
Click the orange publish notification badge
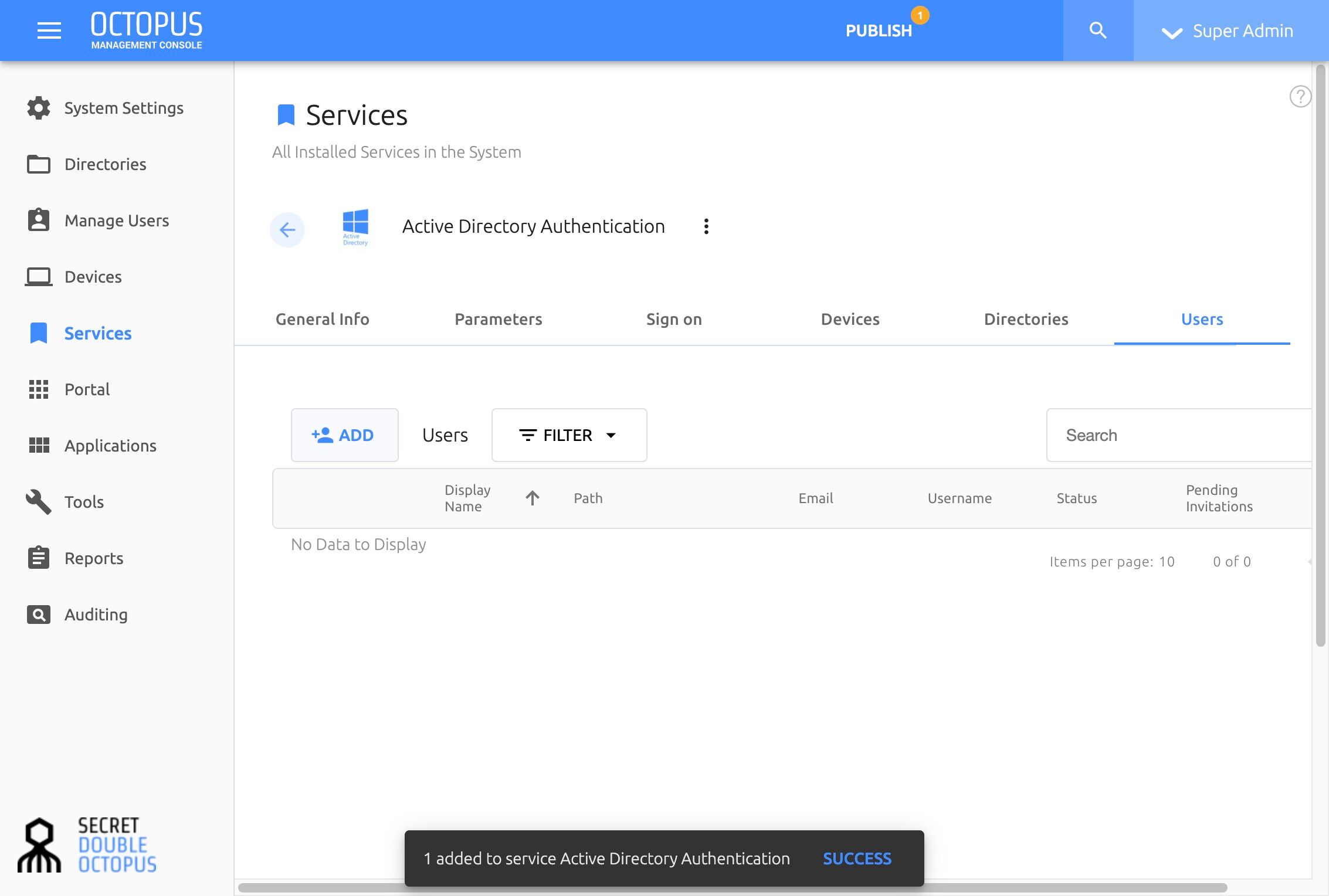920,15
